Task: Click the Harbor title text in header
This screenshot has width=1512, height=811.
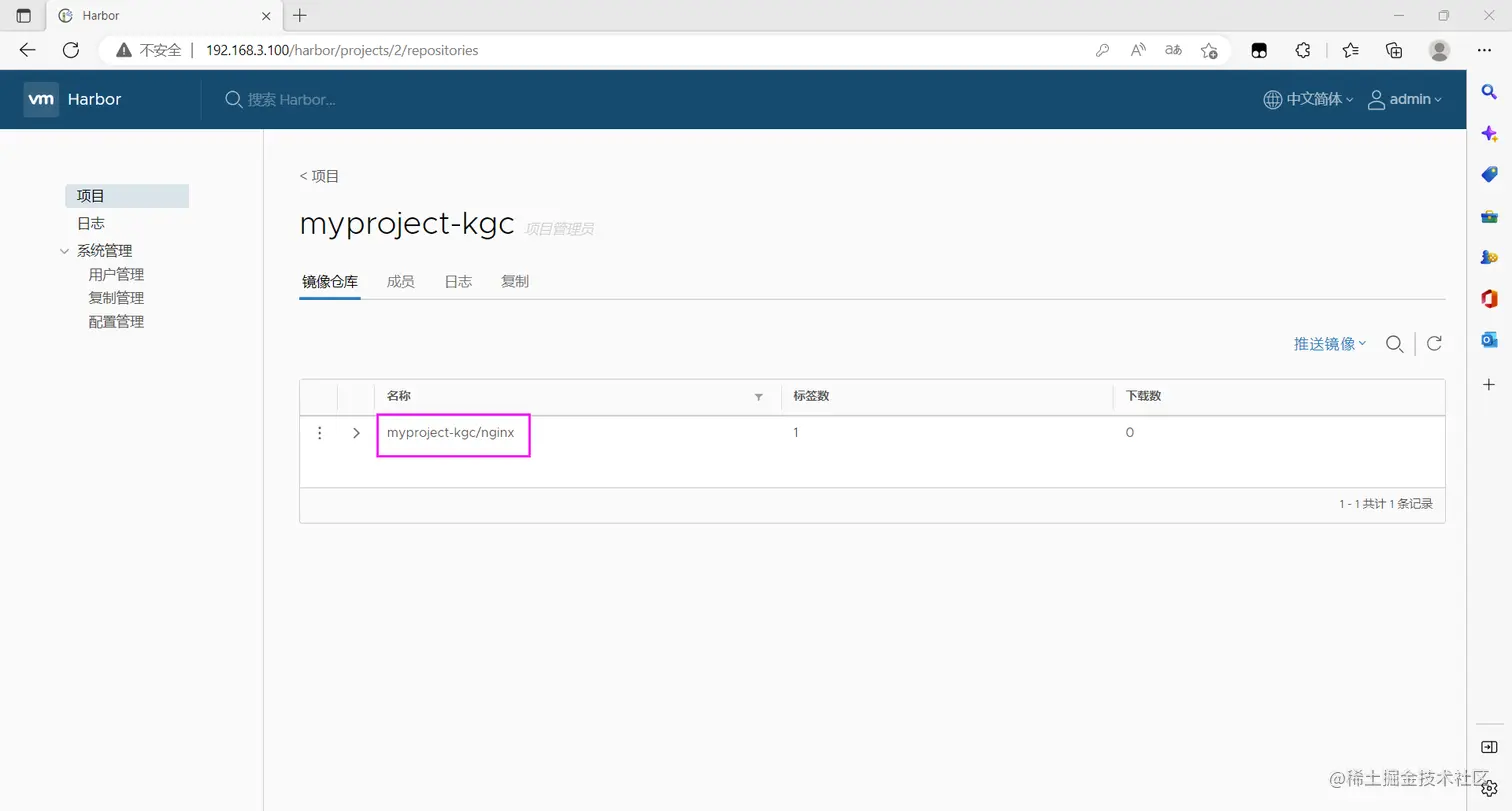Action: (95, 99)
